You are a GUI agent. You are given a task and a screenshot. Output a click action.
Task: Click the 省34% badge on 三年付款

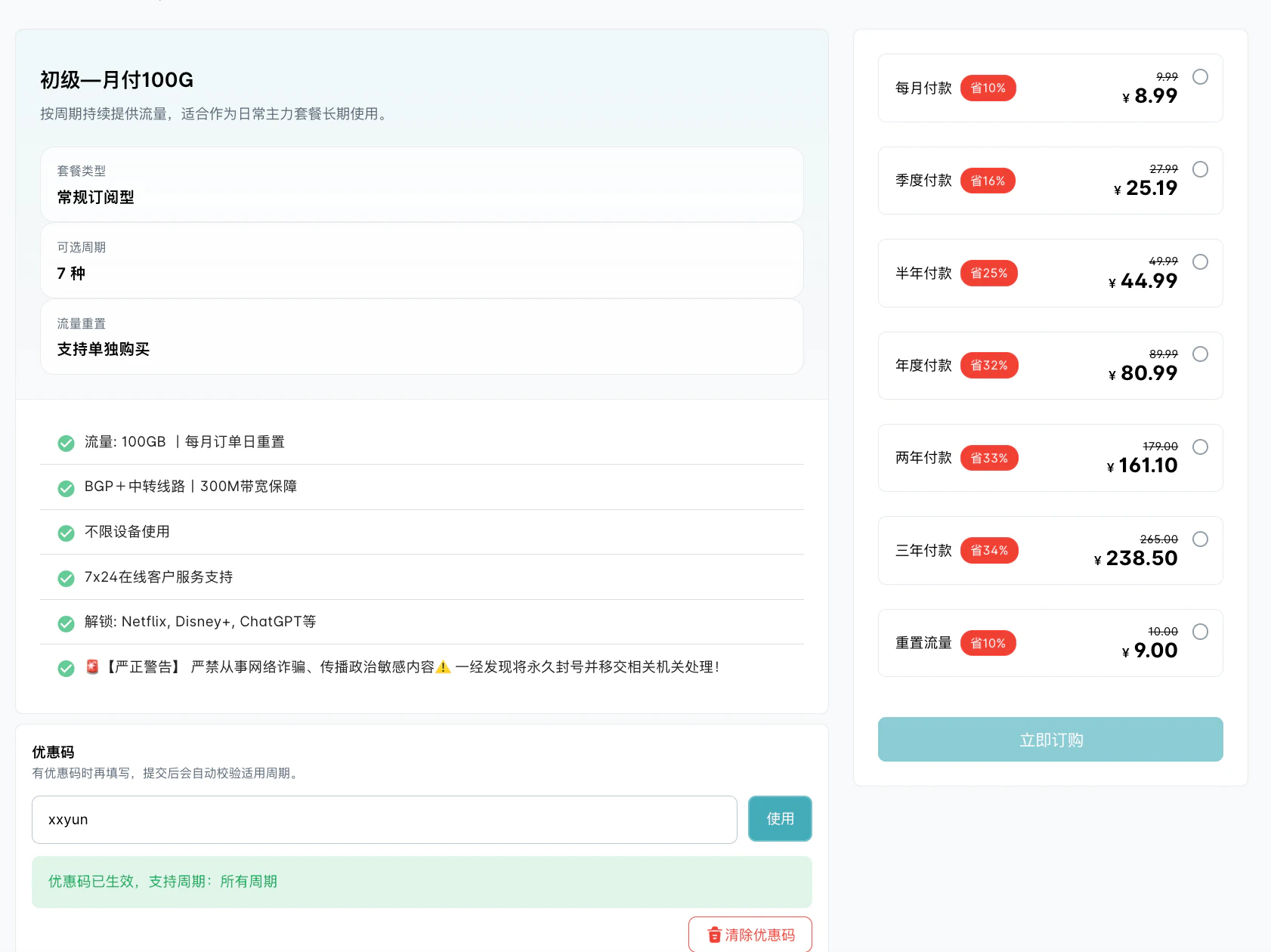coord(989,551)
